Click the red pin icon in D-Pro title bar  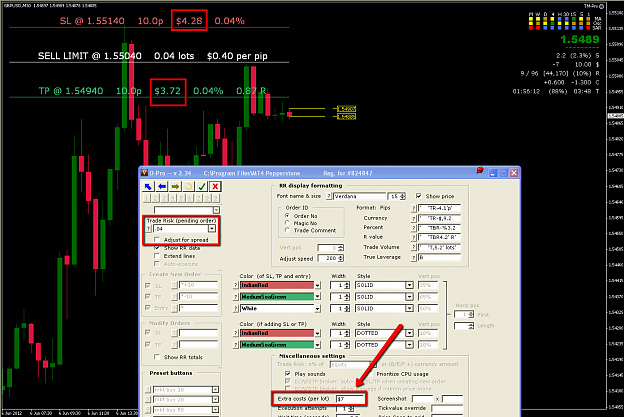click(480, 171)
